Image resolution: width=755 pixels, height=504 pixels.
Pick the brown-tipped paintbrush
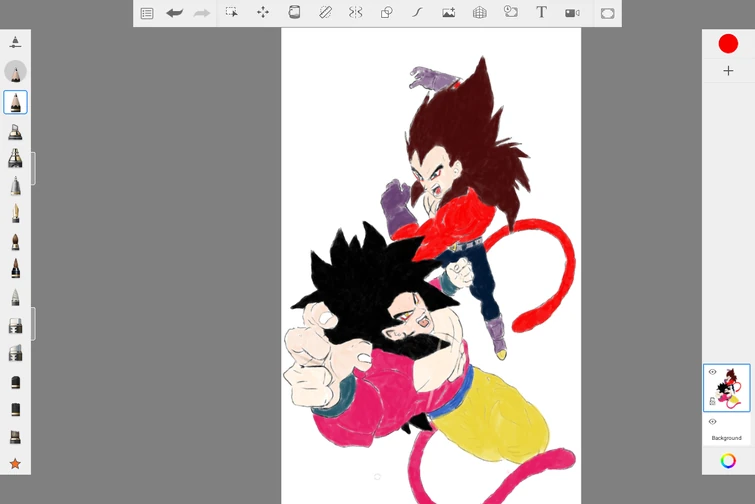[15, 242]
